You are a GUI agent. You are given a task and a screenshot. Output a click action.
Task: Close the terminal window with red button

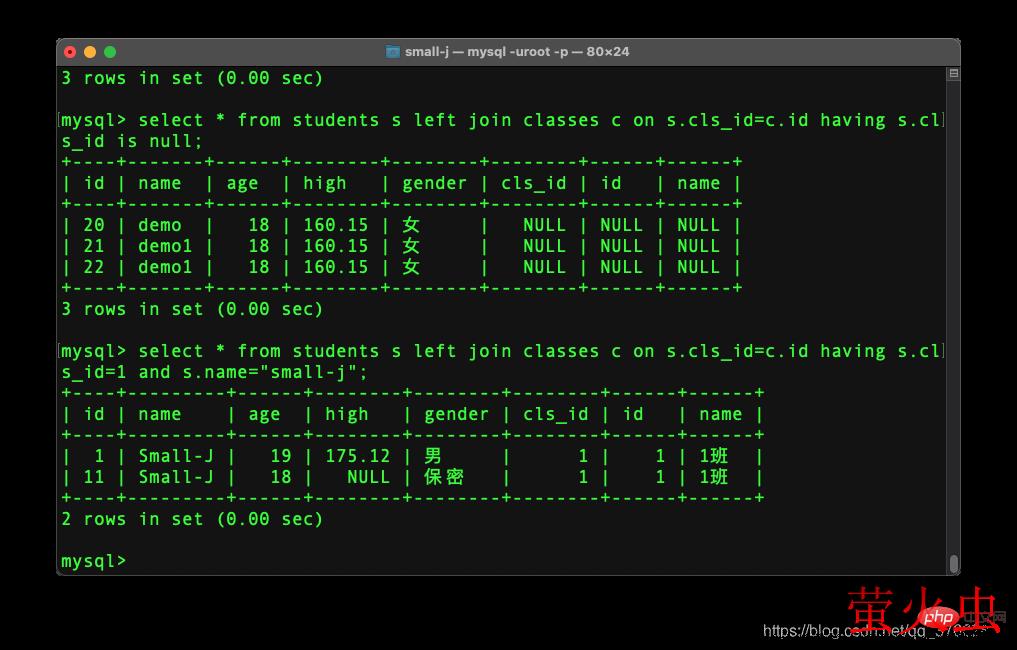click(x=70, y=52)
